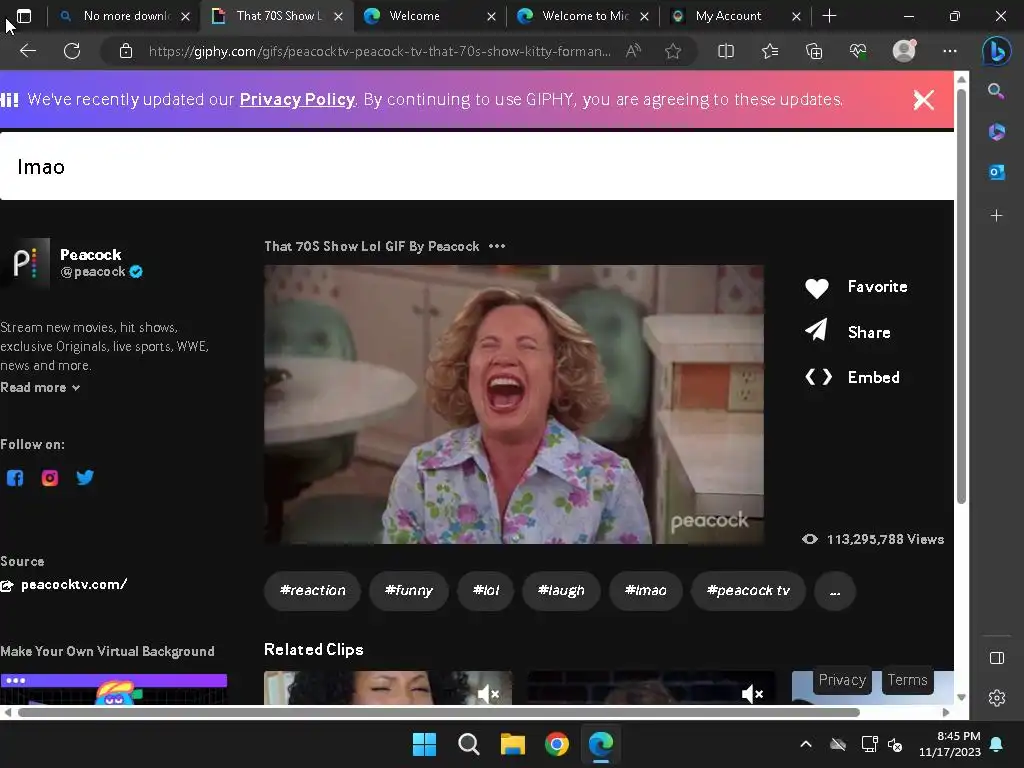The width and height of the screenshot is (1024, 768).
Task: Add this page to favorites star
Action: point(673,51)
